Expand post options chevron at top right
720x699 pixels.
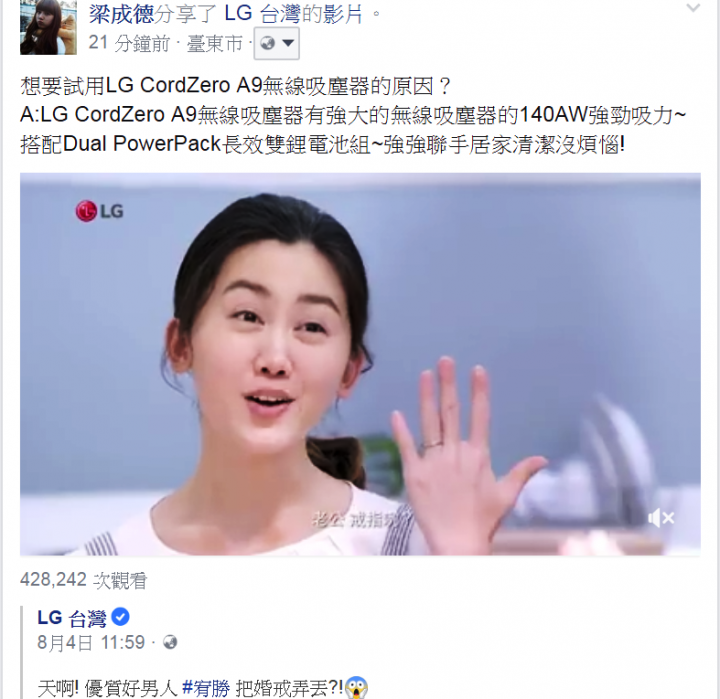tap(693, 8)
